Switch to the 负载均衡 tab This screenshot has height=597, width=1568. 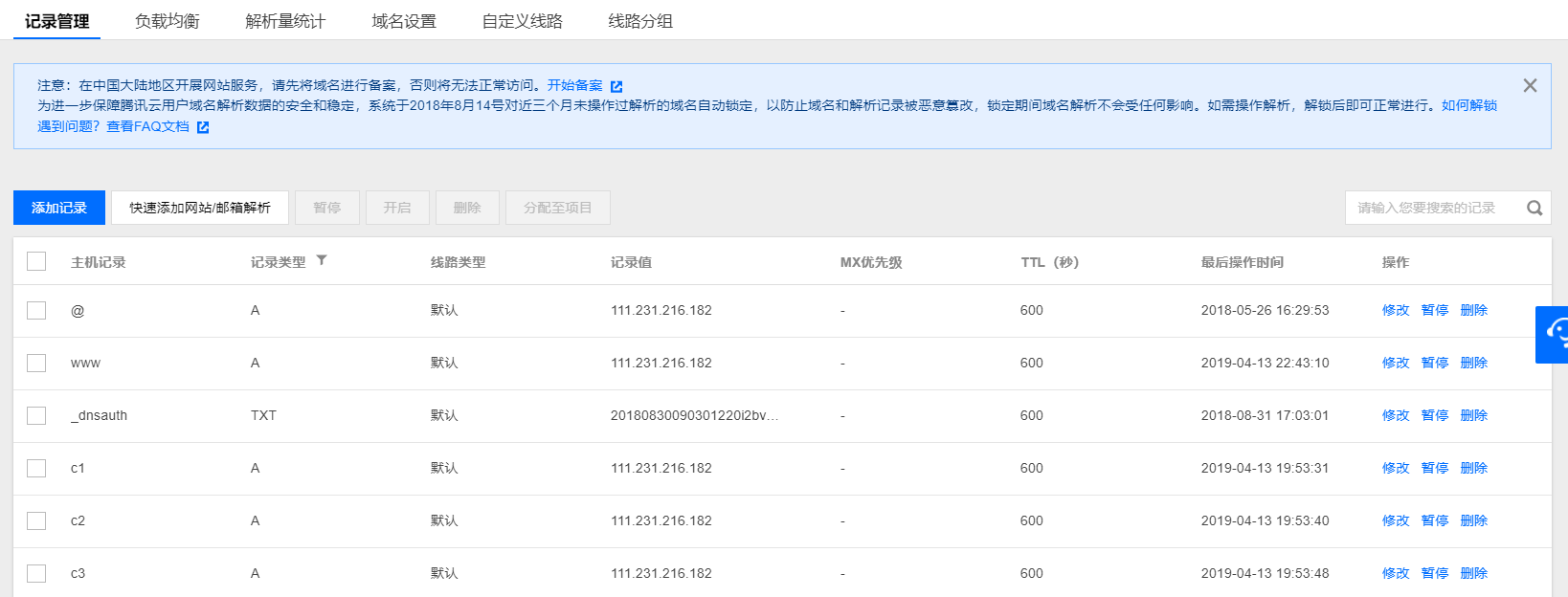(x=168, y=21)
